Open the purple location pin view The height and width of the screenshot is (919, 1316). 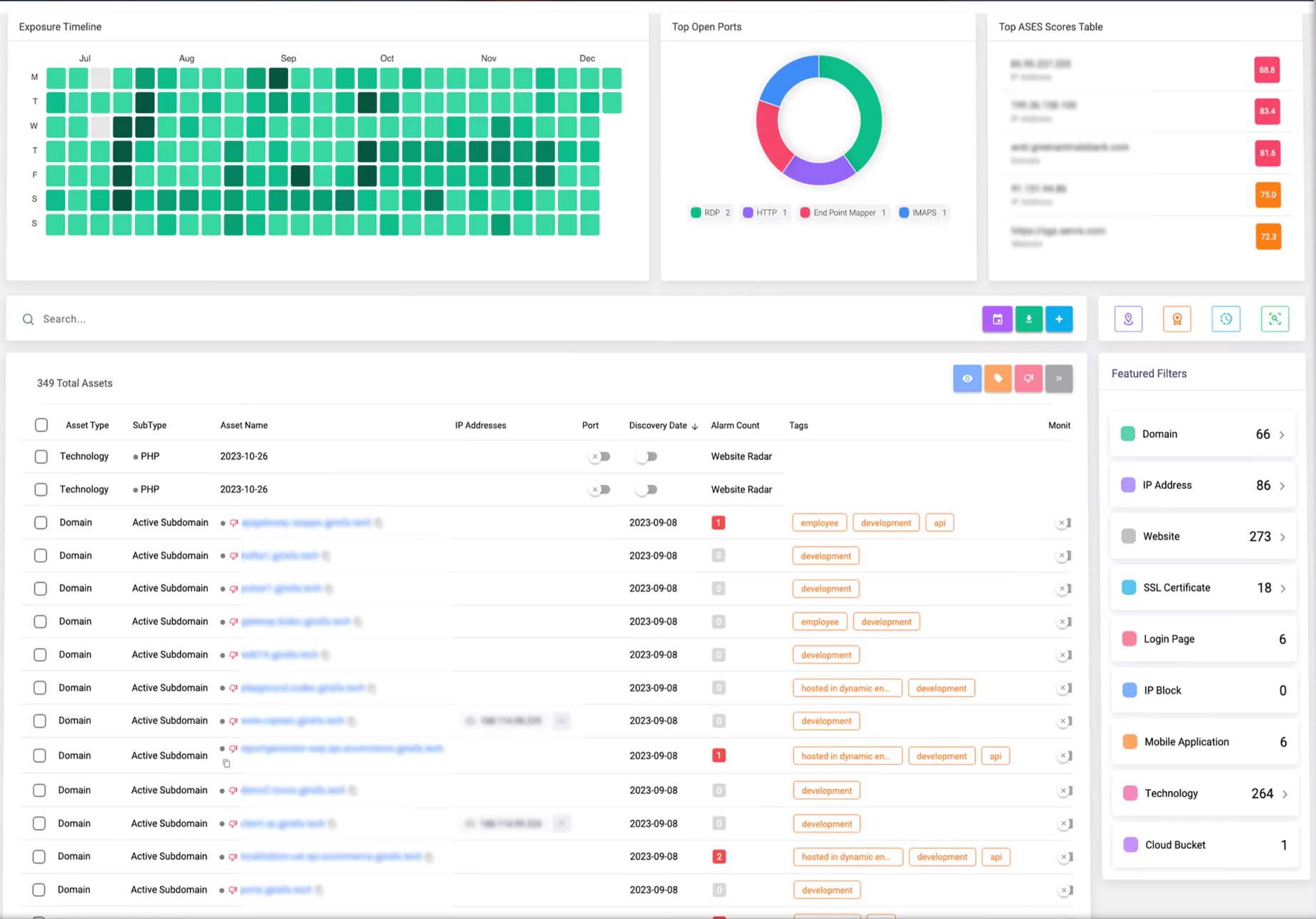(x=1129, y=319)
